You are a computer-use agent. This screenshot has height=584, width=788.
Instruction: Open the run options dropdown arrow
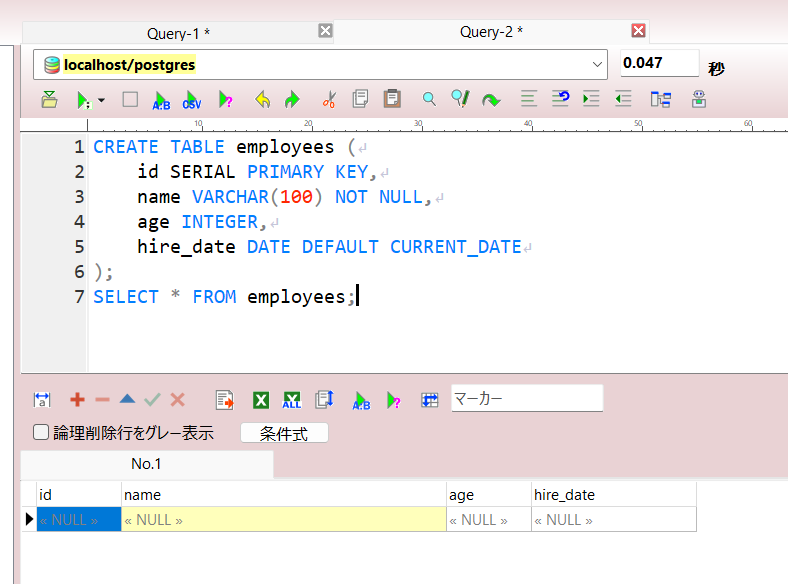coord(101,101)
